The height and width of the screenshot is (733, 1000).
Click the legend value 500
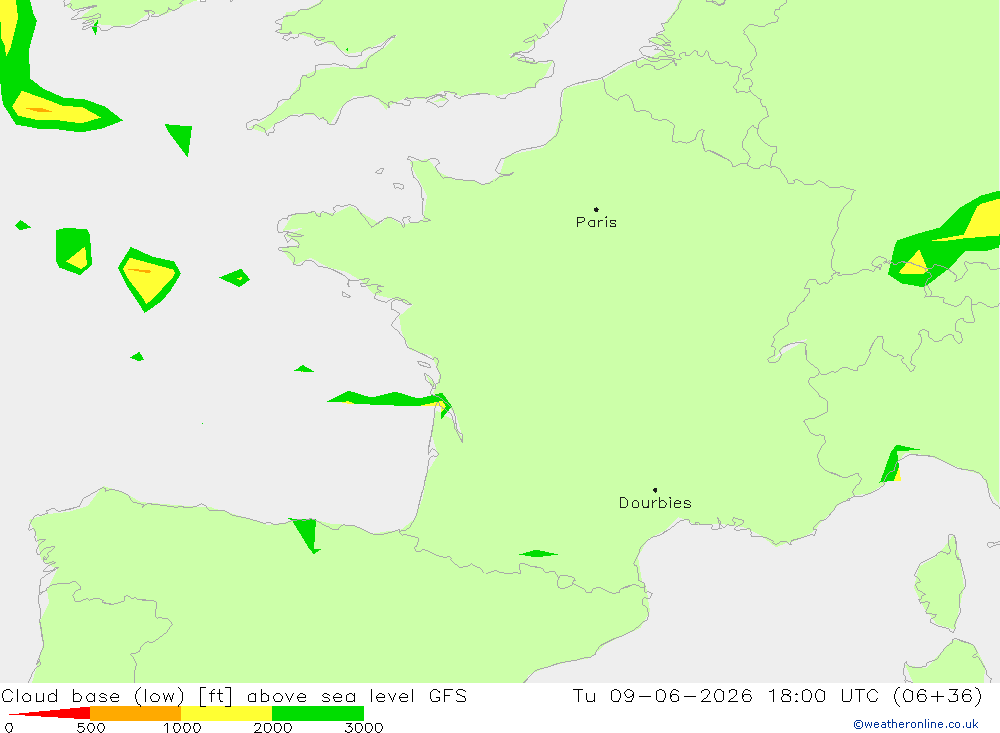coord(91,727)
